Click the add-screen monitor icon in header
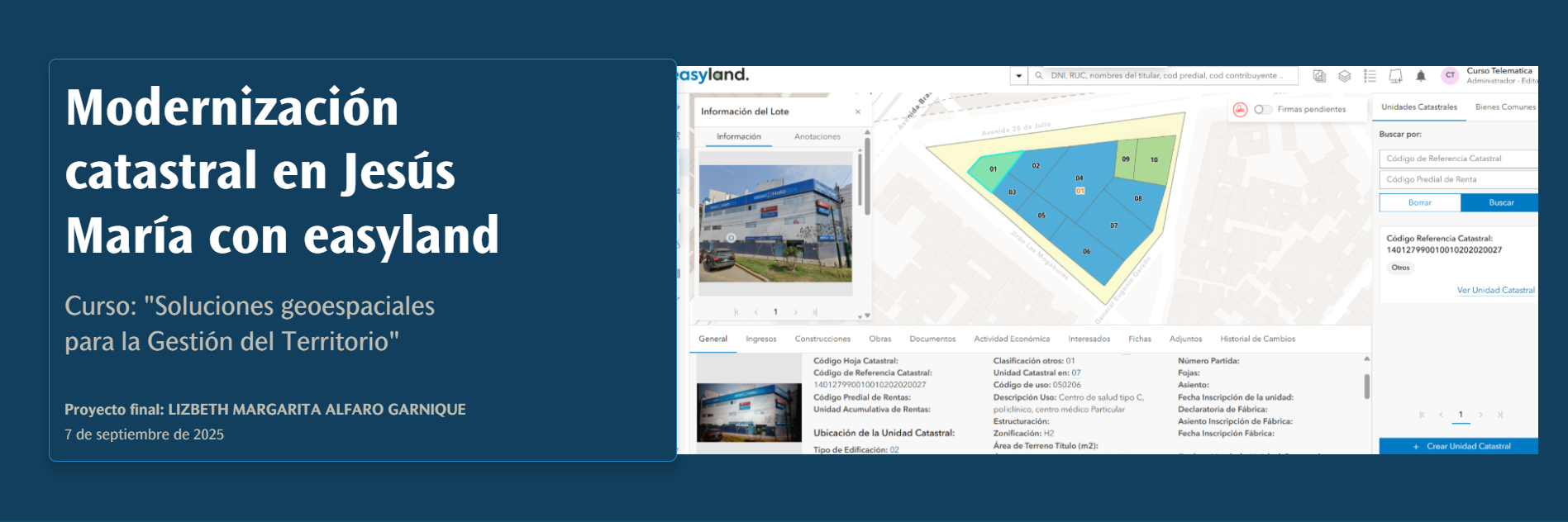 coord(1395,76)
